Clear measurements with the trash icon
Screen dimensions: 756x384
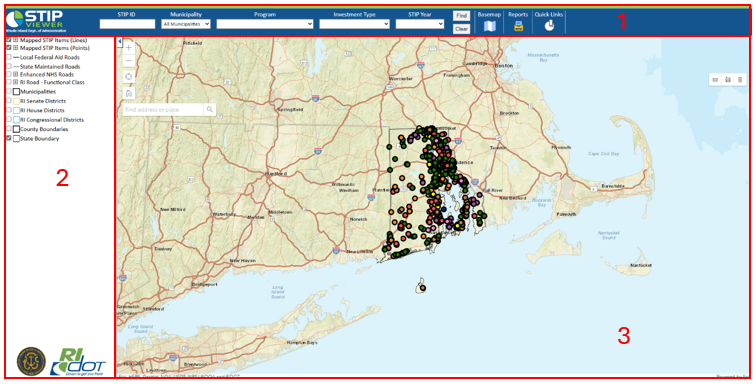(x=740, y=80)
